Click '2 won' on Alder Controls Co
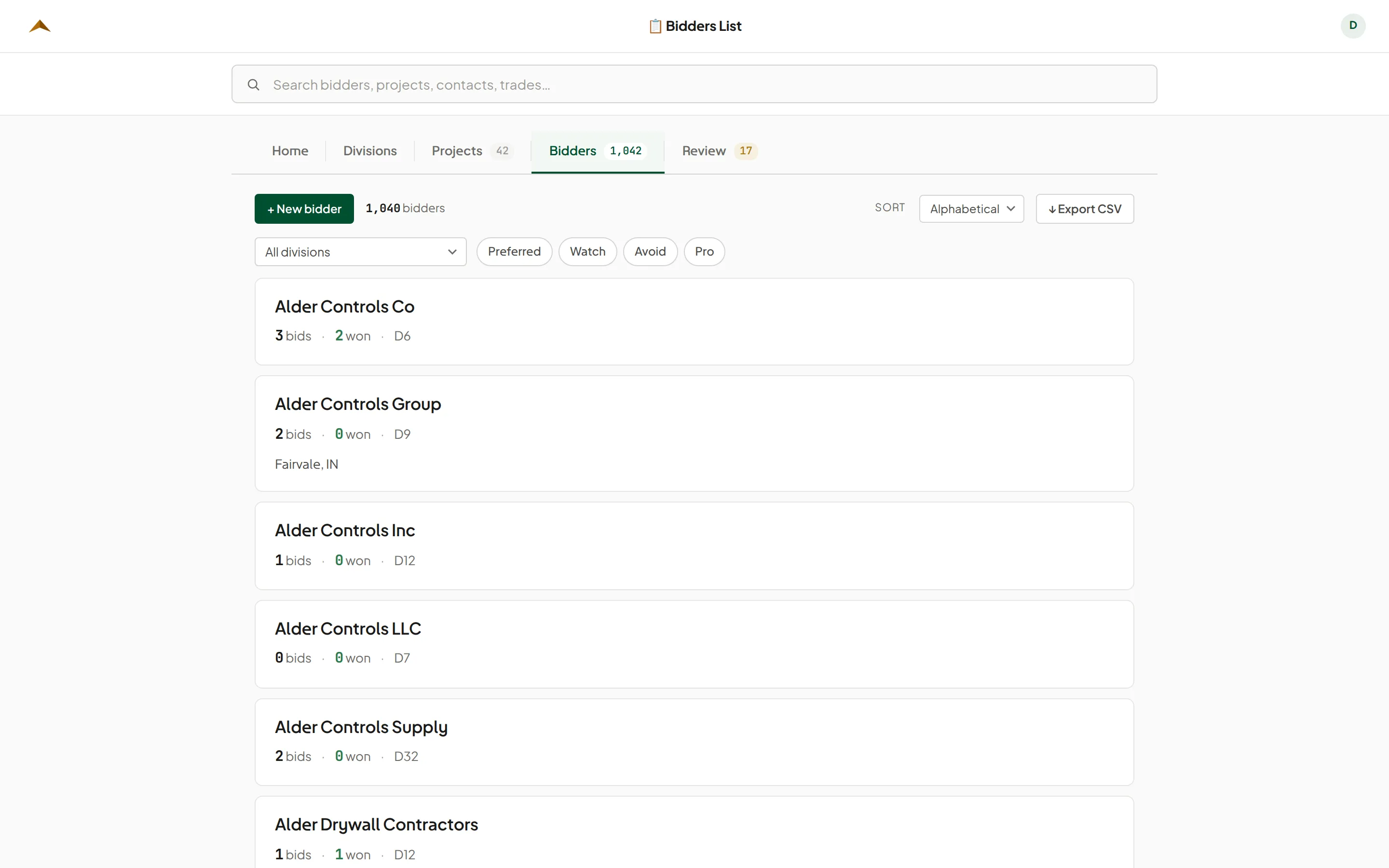1389x868 pixels. coord(353,336)
